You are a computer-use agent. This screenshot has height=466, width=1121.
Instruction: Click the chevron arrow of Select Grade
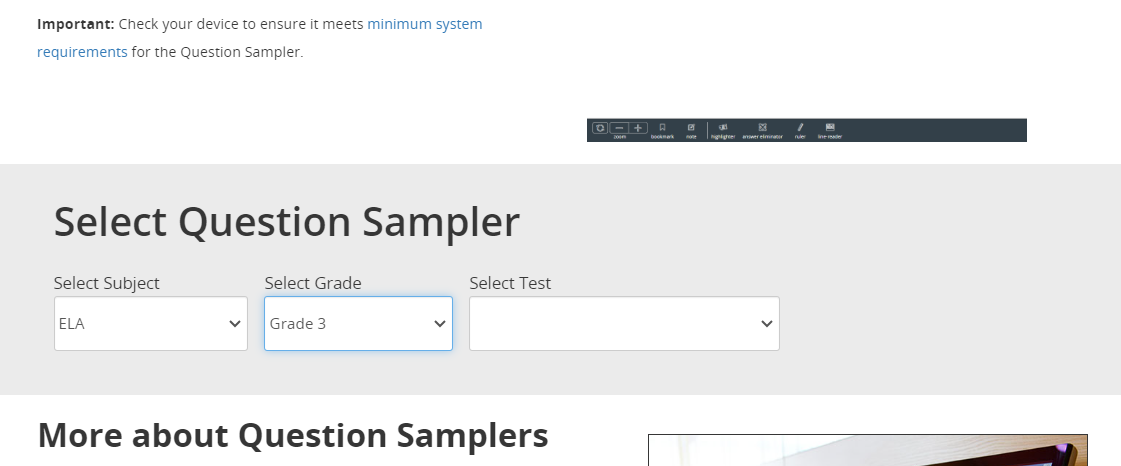[440, 324]
